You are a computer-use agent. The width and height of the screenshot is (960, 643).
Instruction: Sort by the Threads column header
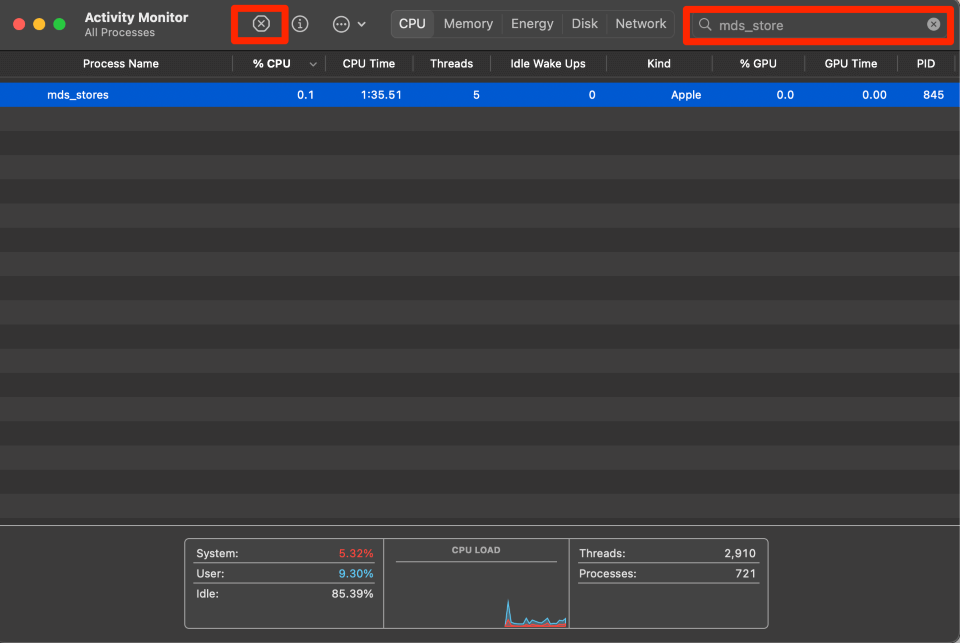tap(451, 64)
